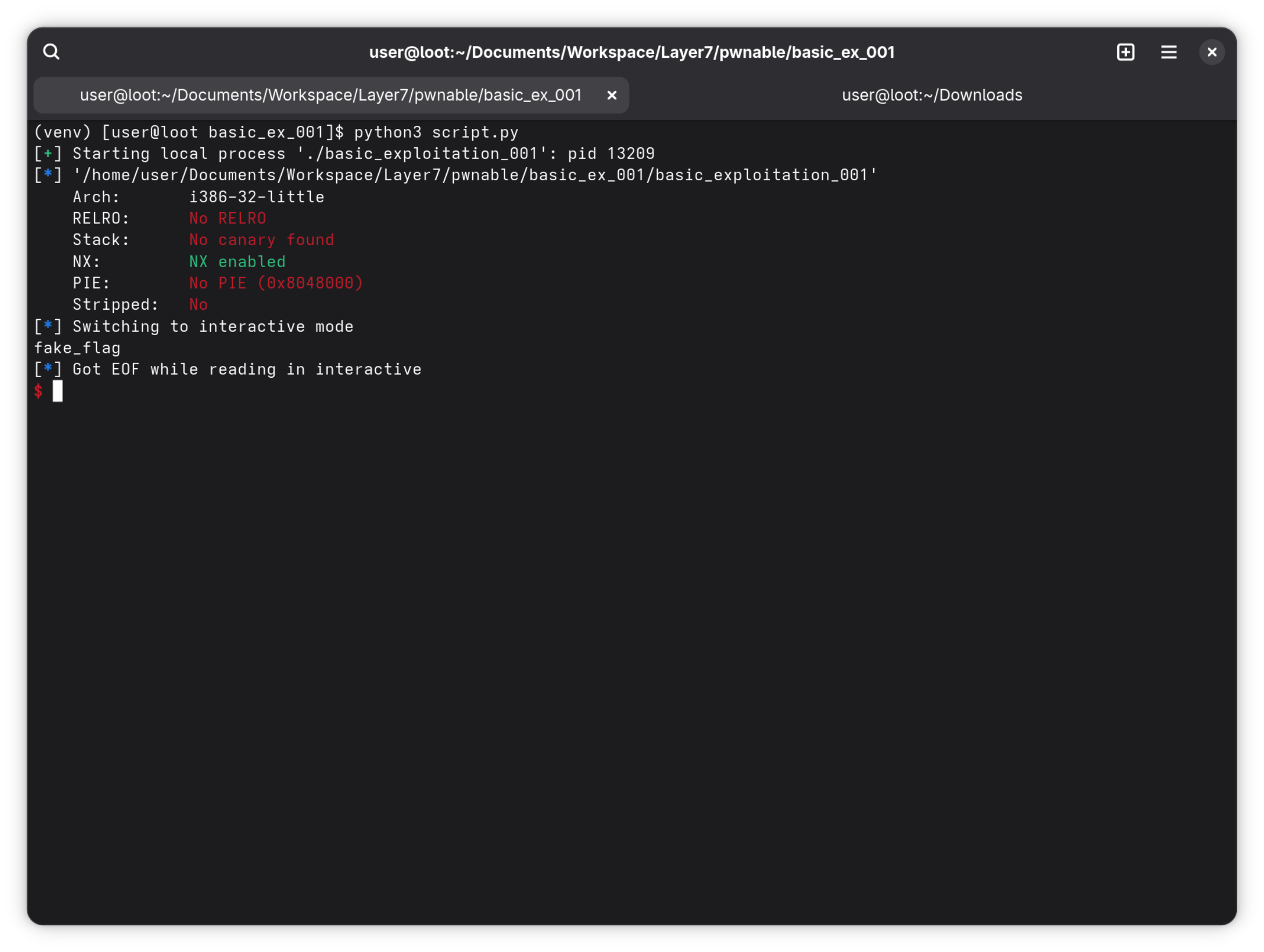The image size is (1264, 952).
Task: Click the window title in header bar
Action: [x=631, y=52]
